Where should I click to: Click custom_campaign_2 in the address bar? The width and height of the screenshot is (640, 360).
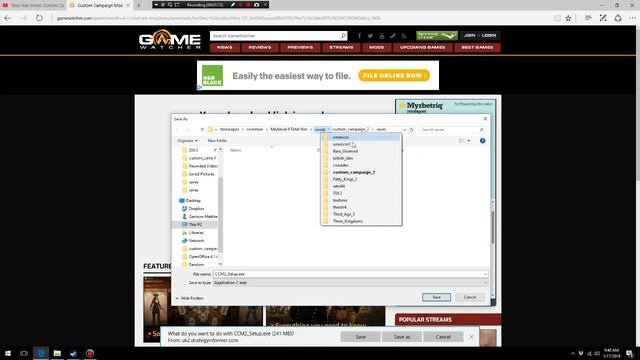[351, 129]
